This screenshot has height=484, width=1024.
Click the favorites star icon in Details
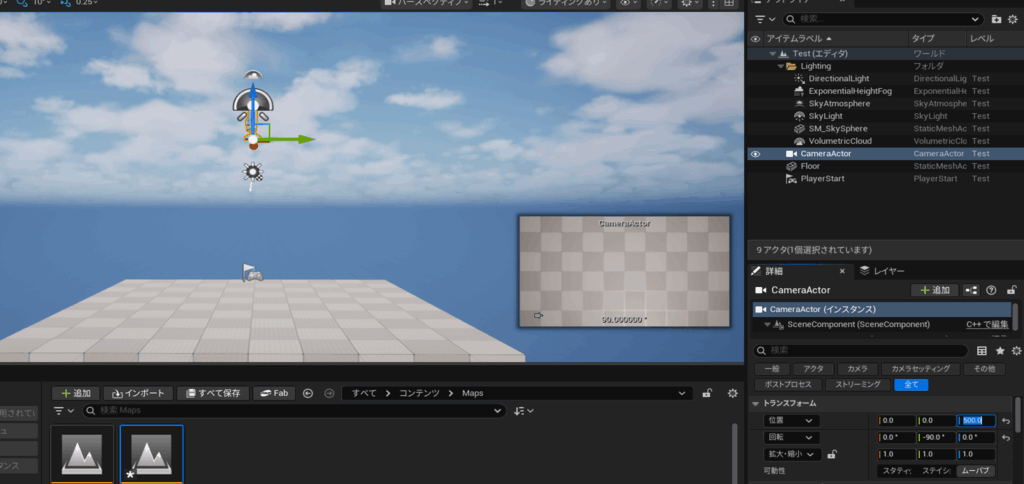point(1000,351)
